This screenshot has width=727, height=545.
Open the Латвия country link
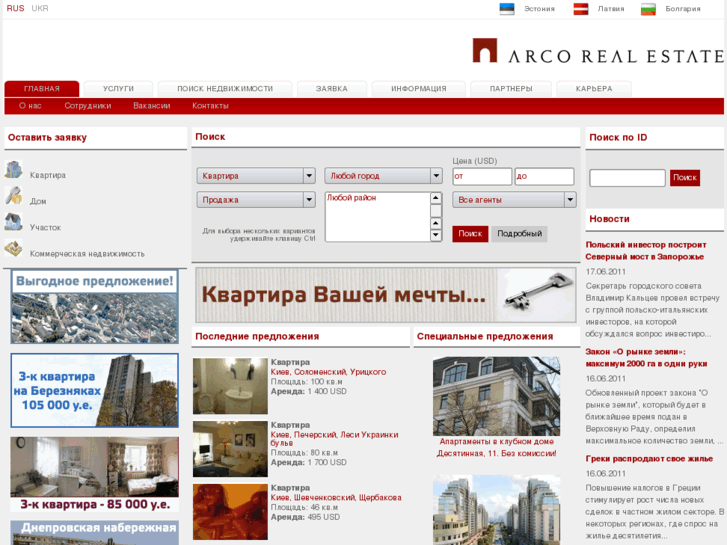click(x=611, y=9)
